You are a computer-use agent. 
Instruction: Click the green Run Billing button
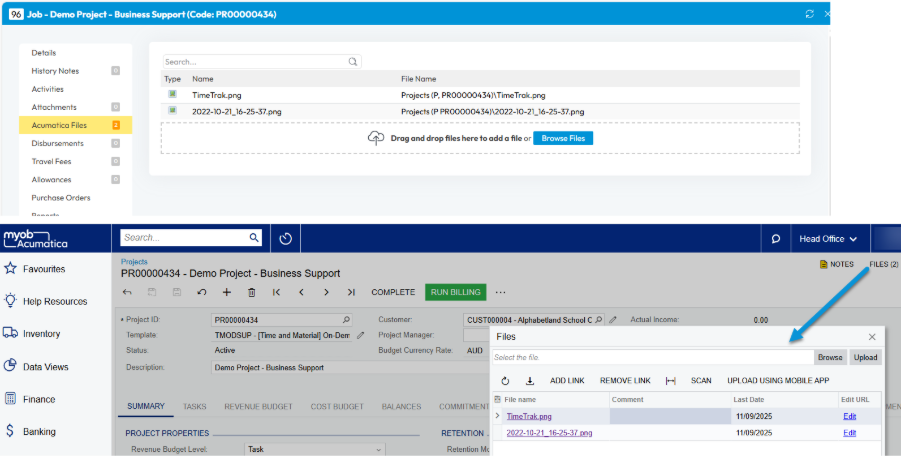[x=453, y=292]
